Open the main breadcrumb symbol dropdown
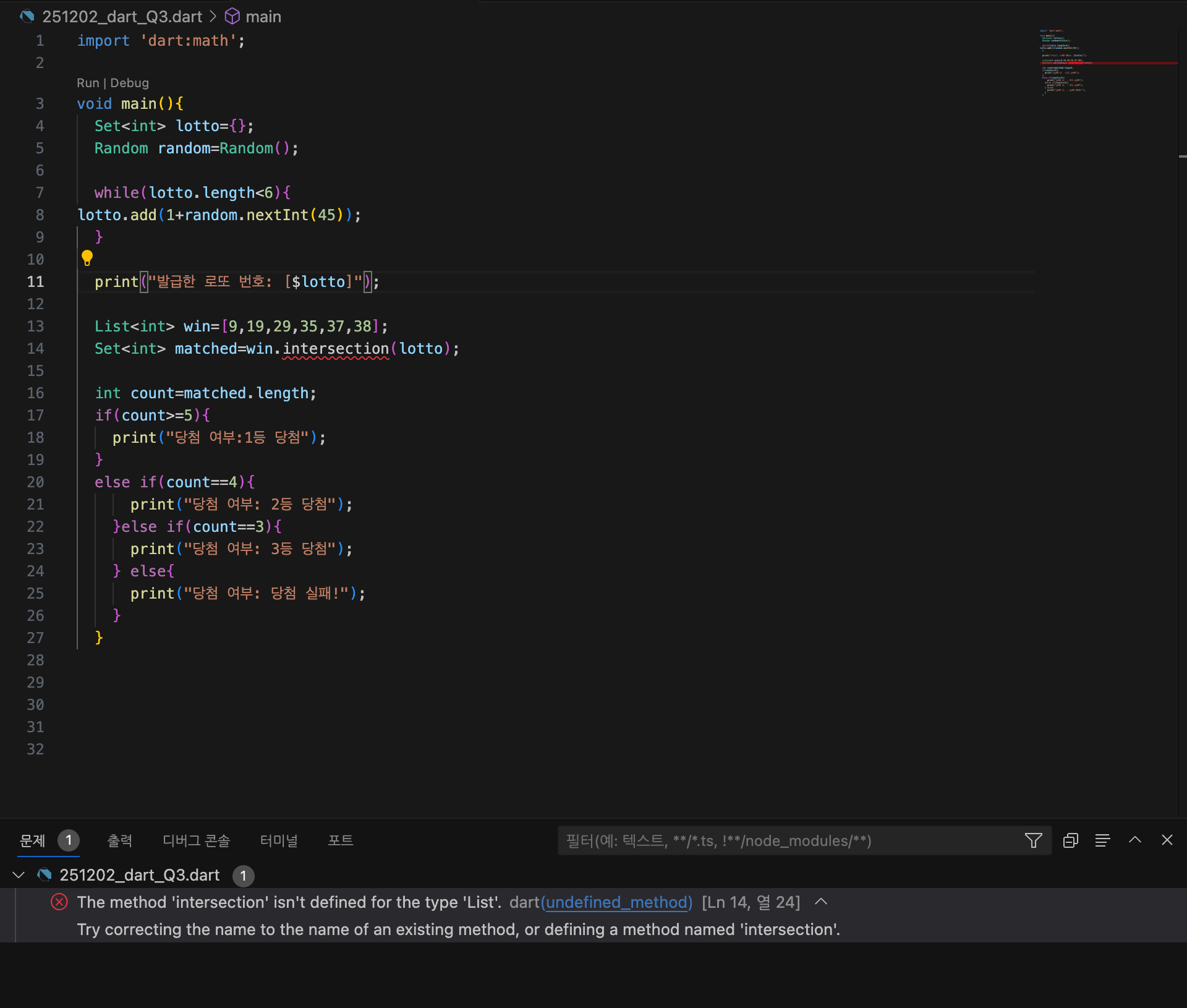 coord(263,17)
